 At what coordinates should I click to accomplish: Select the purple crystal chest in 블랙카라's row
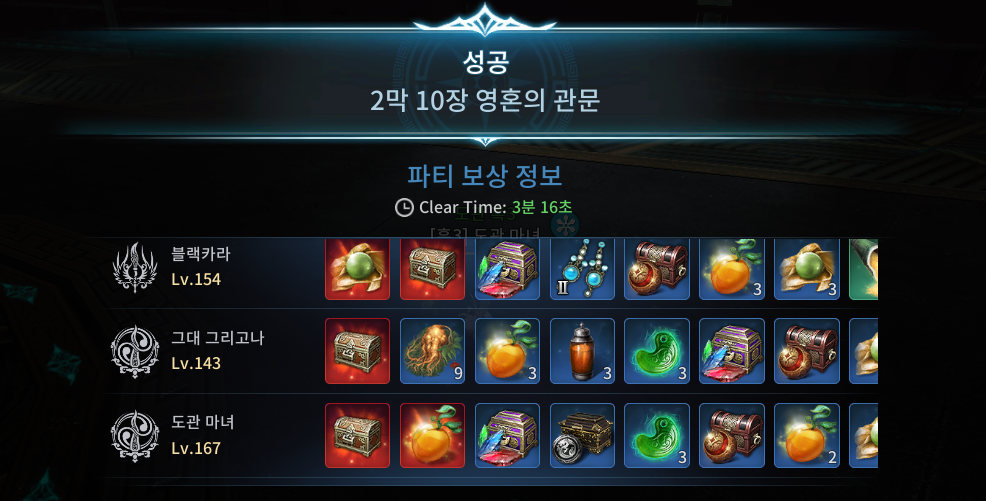tap(507, 268)
